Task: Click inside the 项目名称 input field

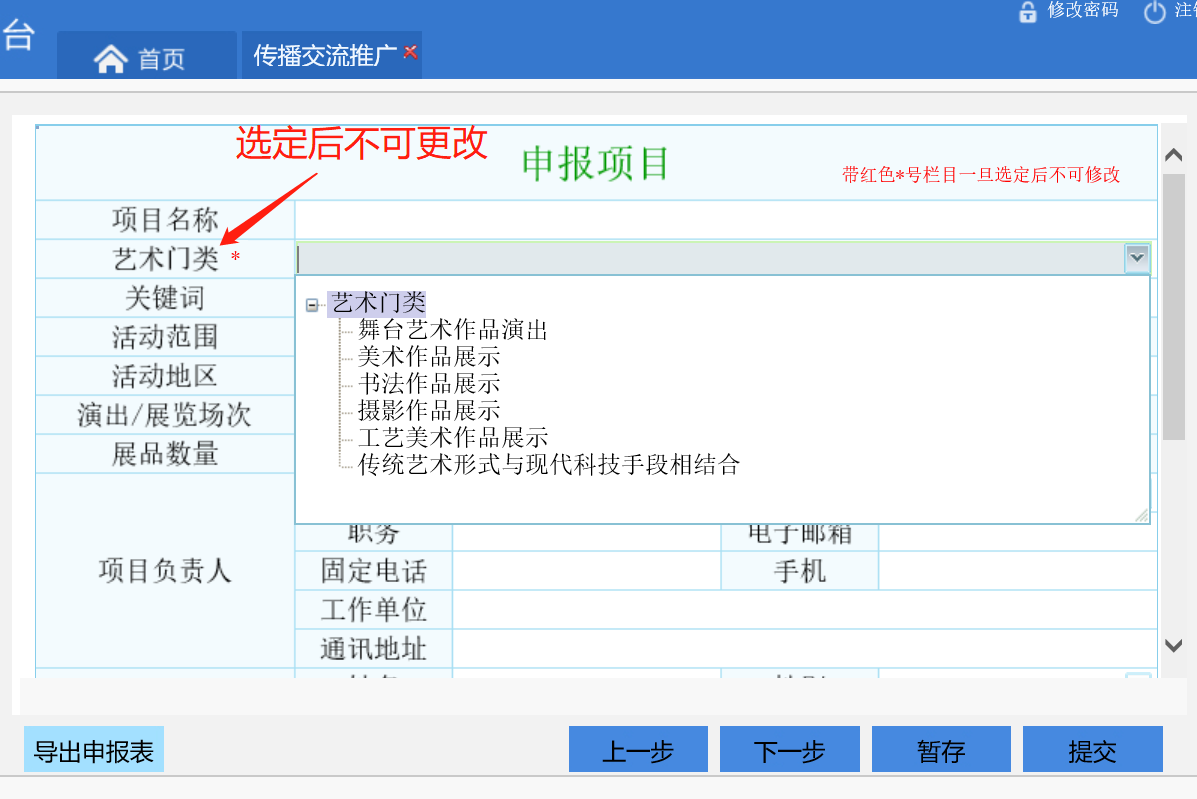Action: pos(725,220)
